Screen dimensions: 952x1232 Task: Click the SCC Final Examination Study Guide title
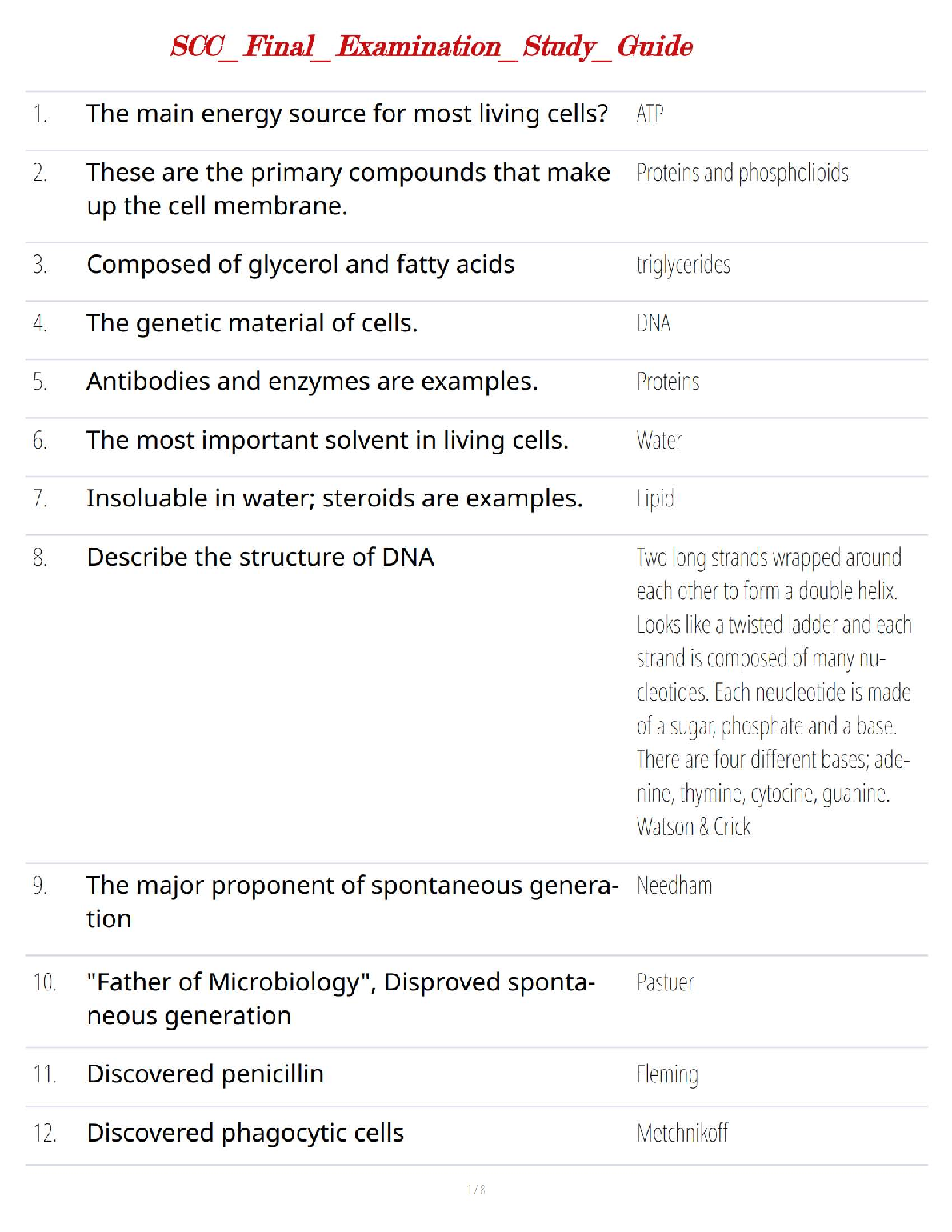431,46
